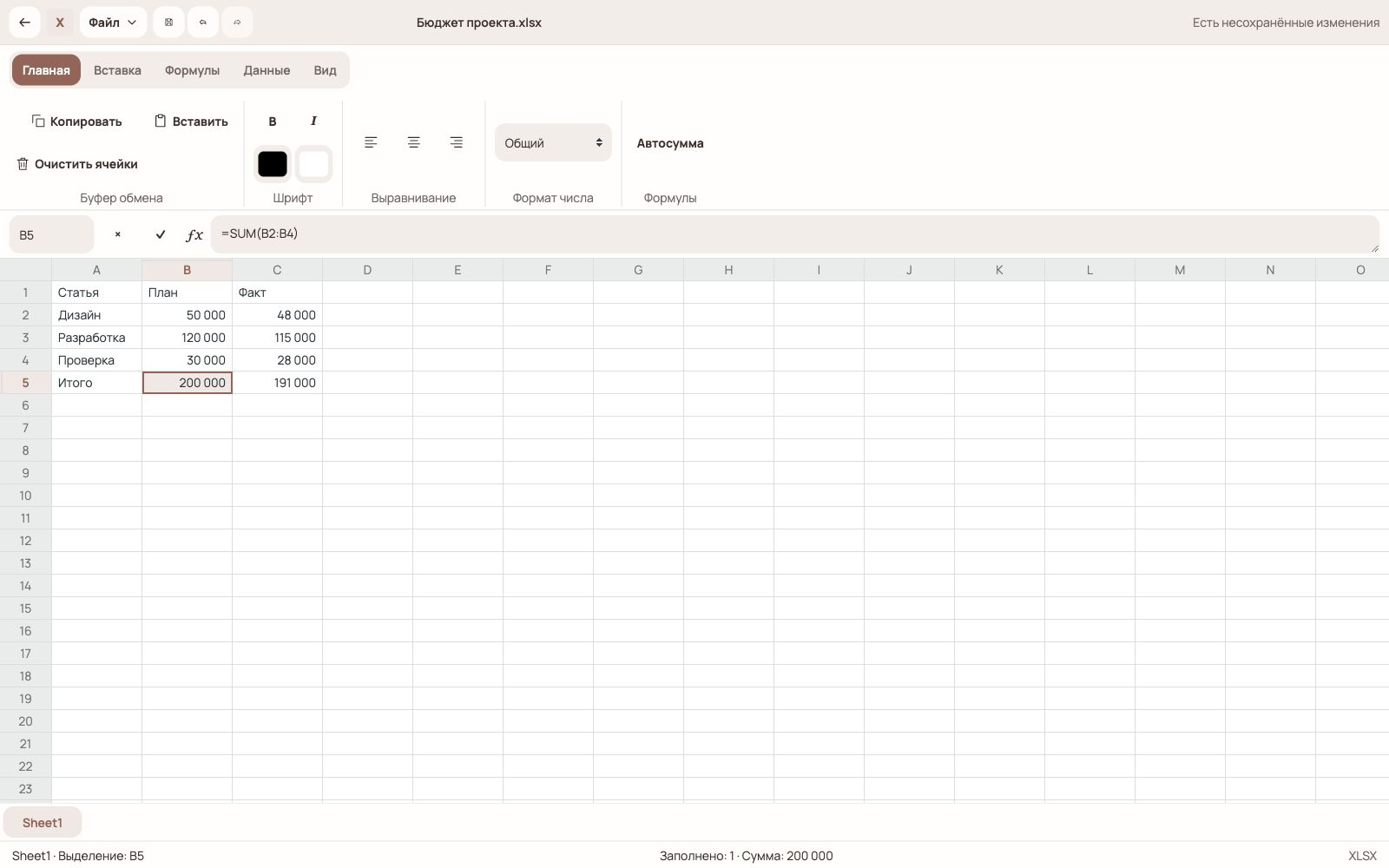This screenshot has height=868, width=1389.
Task: Pick the black font color swatch
Action: click(x=273, y=164)
